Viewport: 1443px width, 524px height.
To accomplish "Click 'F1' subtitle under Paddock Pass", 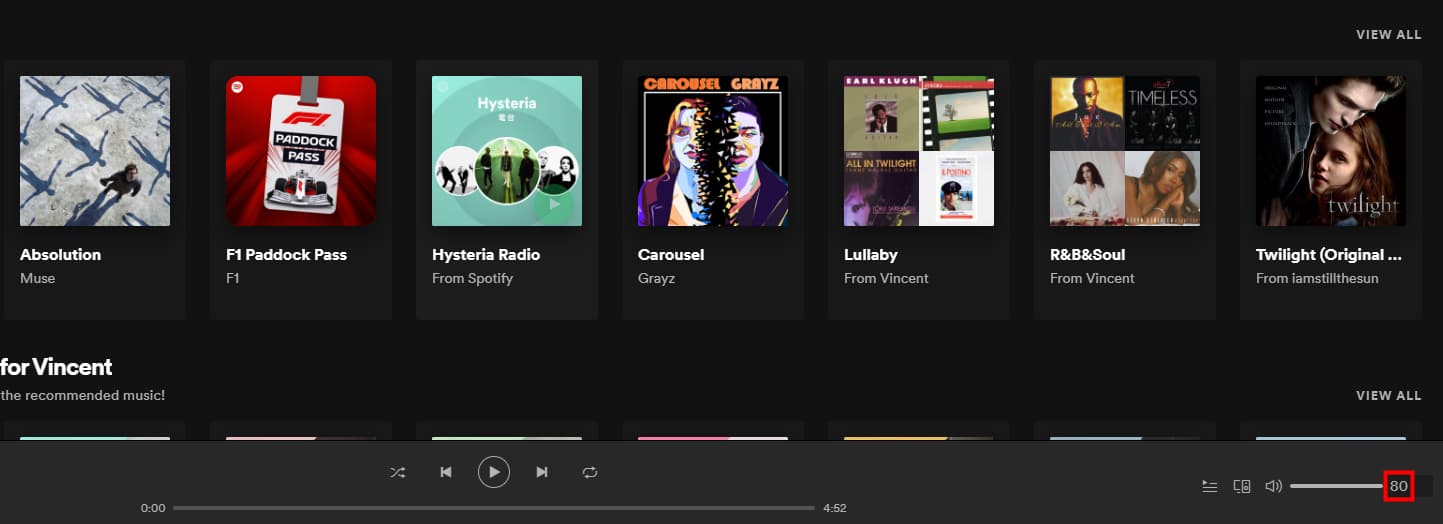I will point(234,278).
